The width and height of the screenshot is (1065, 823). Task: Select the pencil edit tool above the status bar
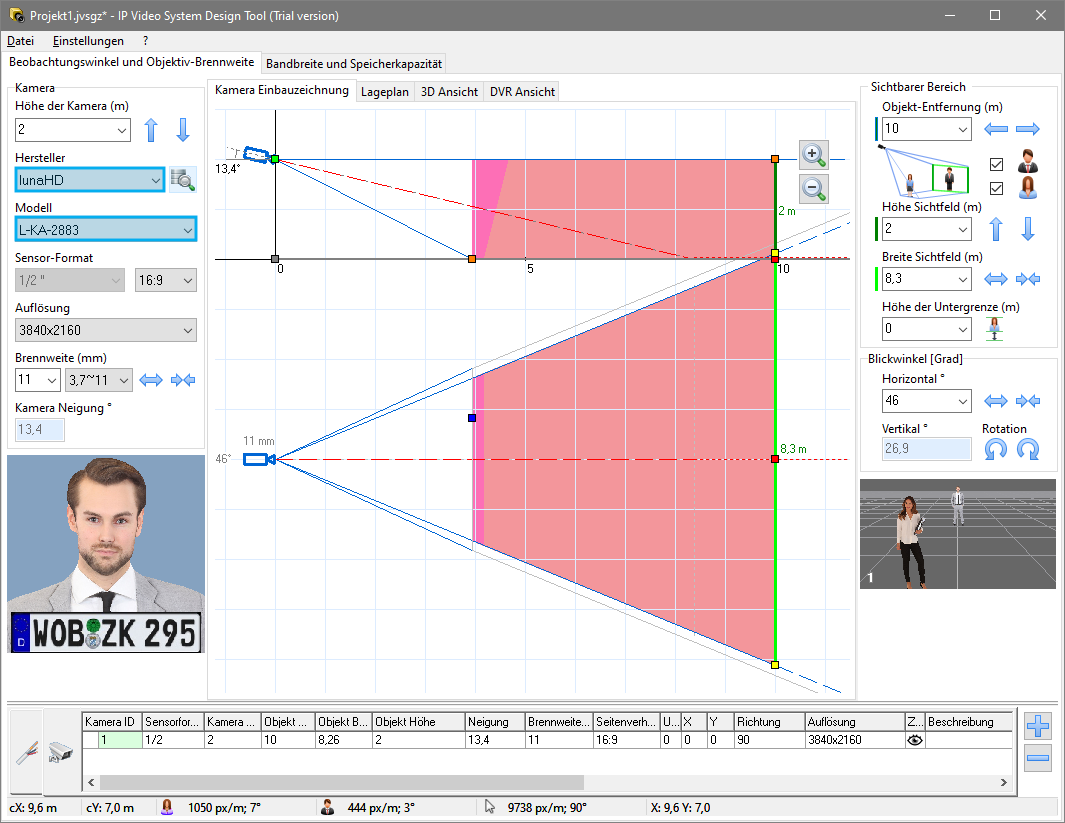pos(27,752)
